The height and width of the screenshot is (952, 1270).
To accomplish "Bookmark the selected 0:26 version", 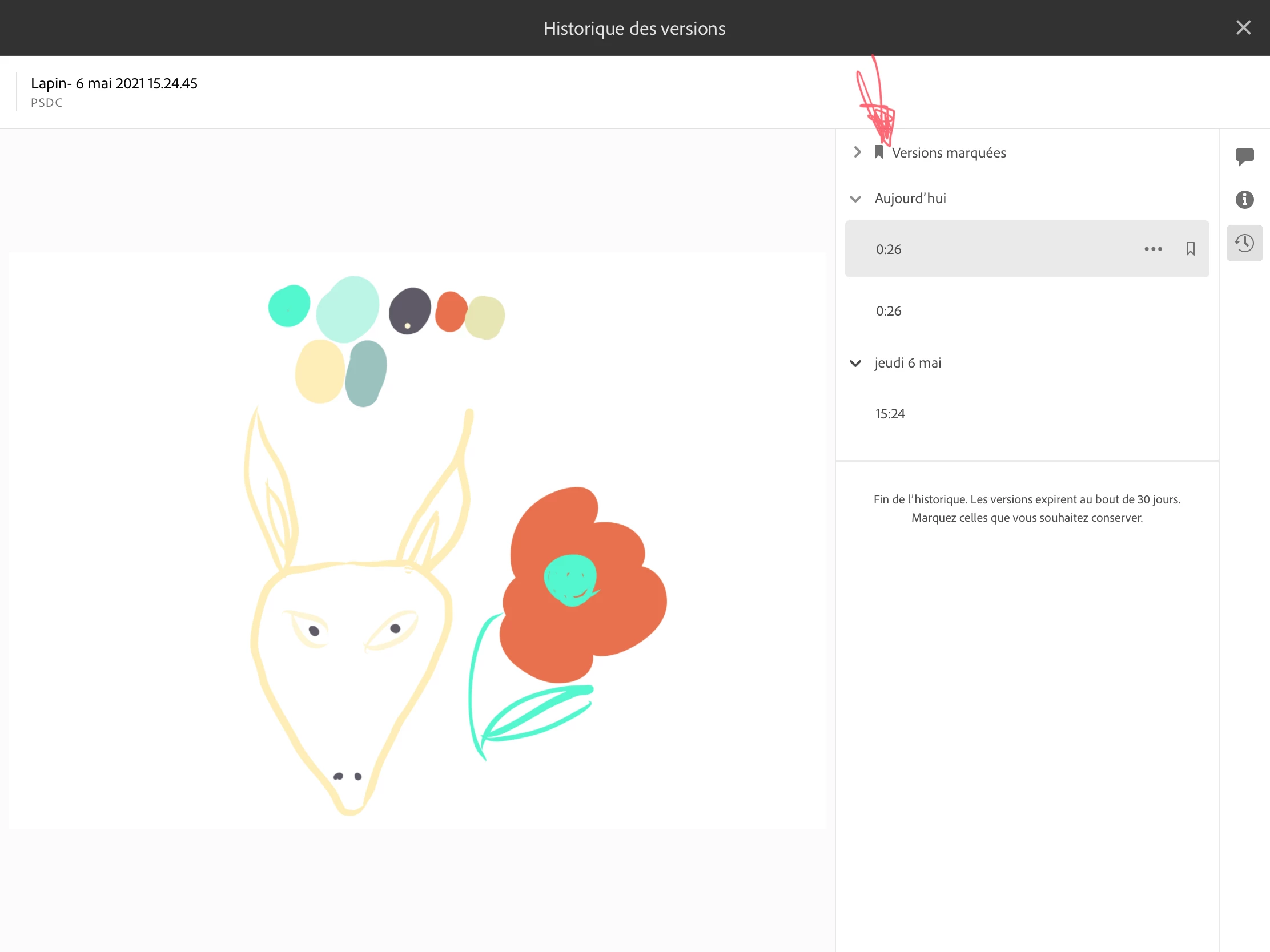I will point(1190,249).
